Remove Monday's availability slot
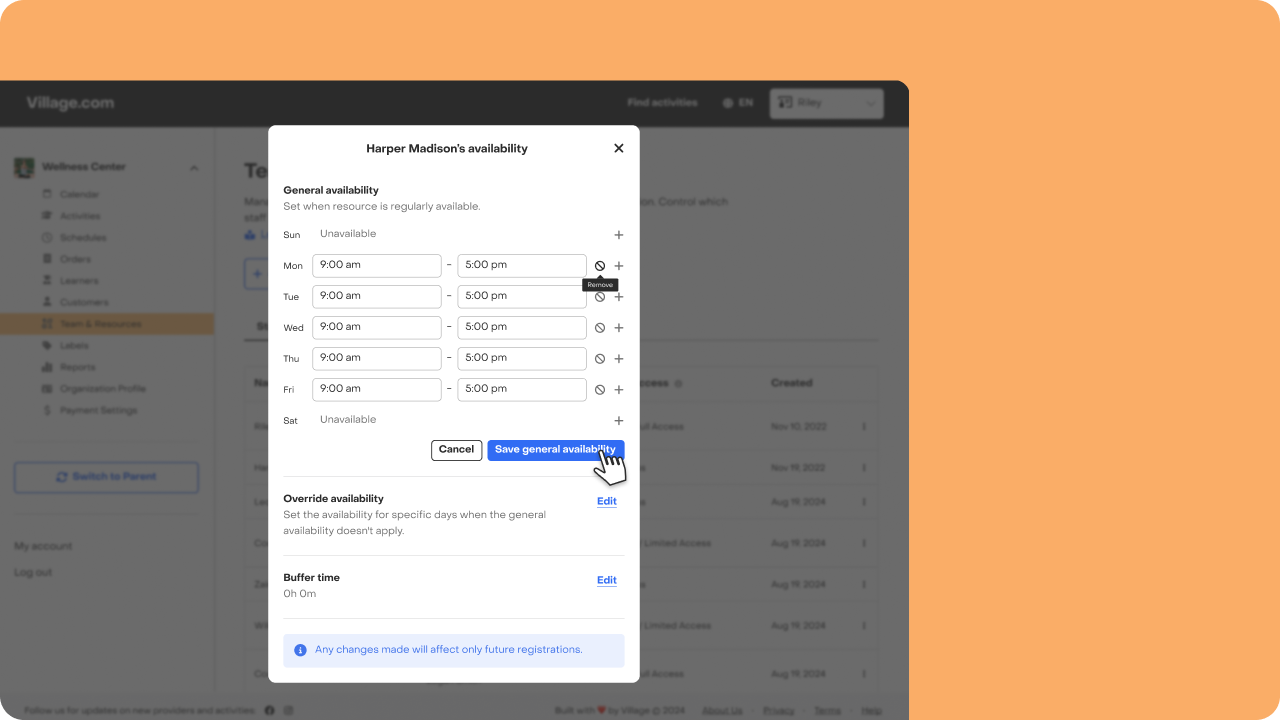 (x=600, y=266)
